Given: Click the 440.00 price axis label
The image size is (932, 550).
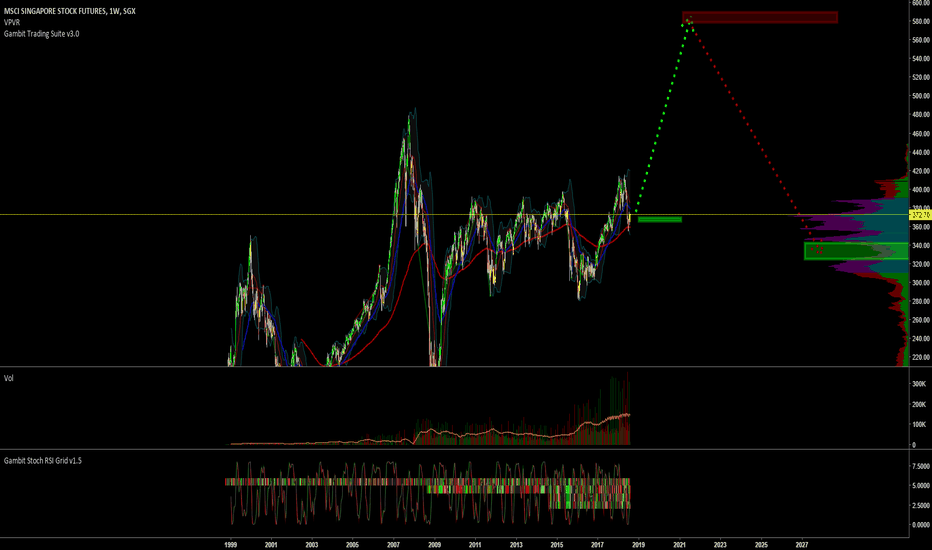Looking at the screenshot, I should [921, 152].
